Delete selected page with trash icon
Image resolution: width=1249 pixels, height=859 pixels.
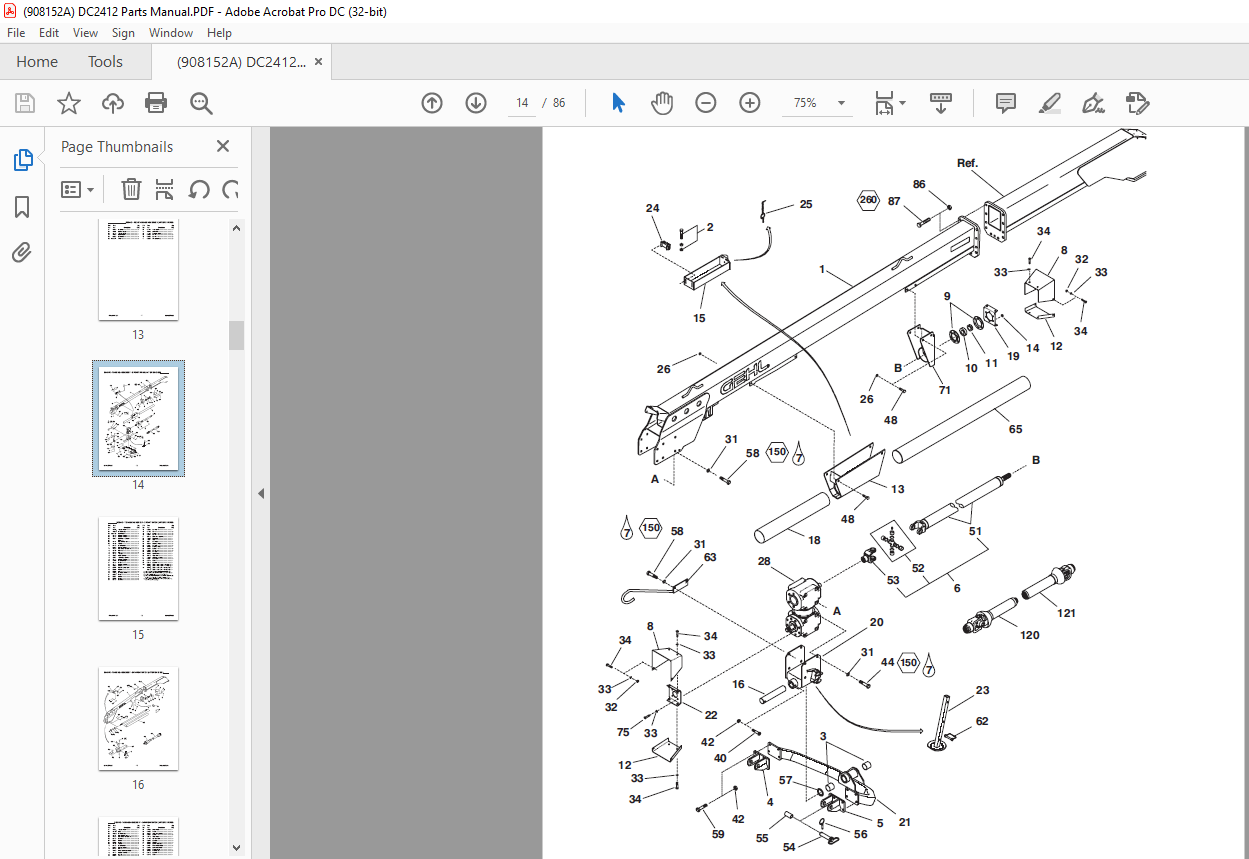(x=132, y=189)
